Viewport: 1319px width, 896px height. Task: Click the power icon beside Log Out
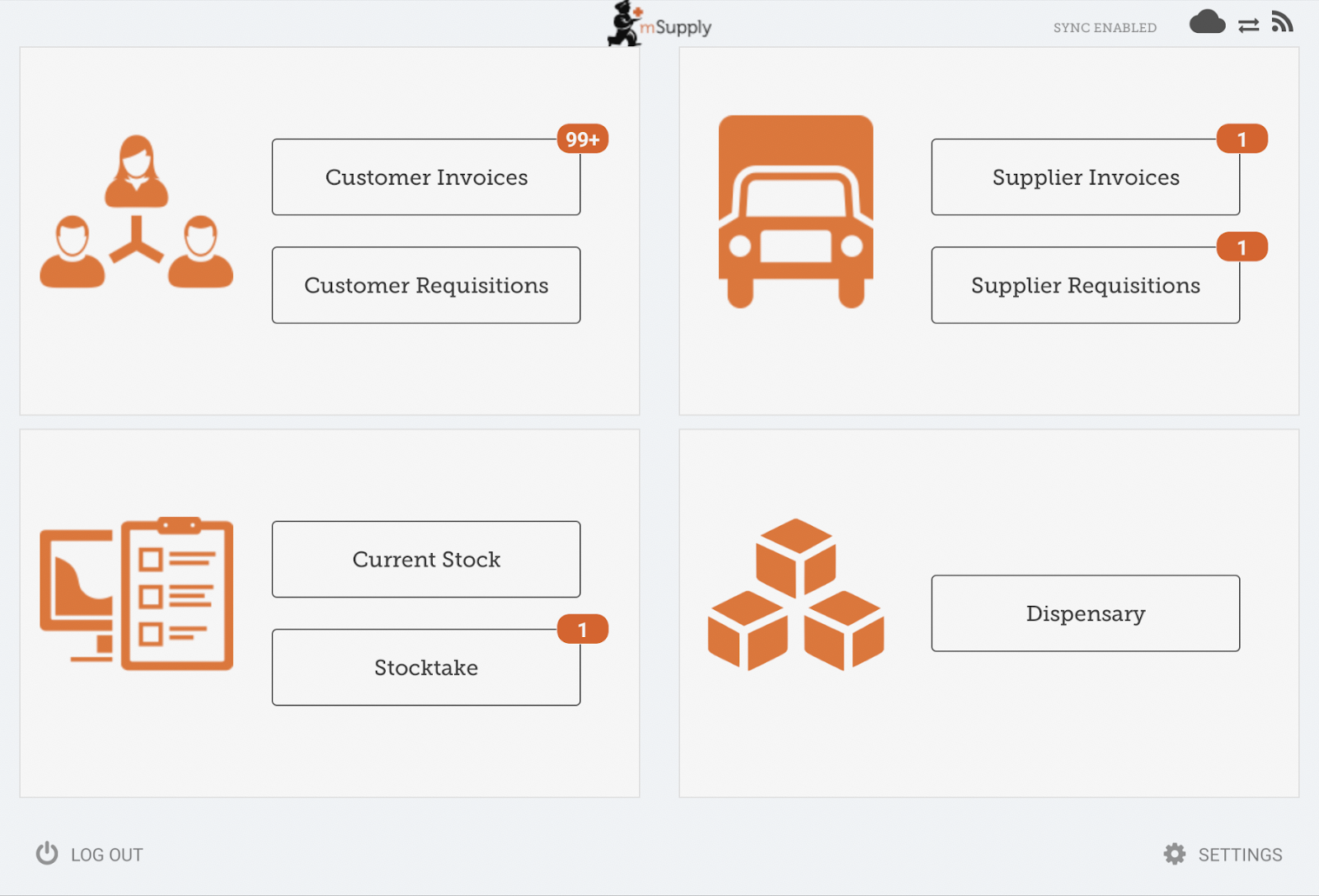[47, 853]
